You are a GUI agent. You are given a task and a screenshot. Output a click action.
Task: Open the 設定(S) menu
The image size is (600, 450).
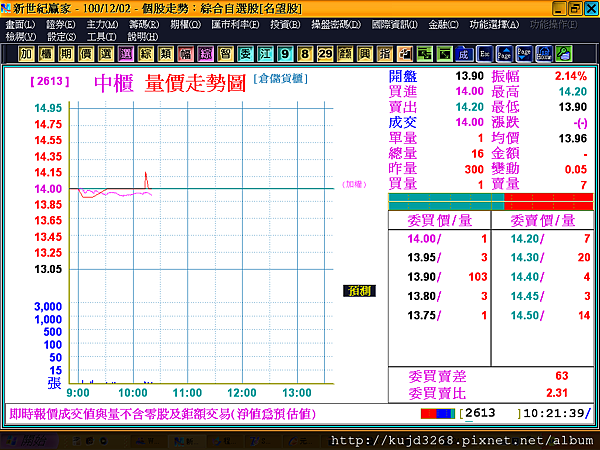click(x=62, y=37)
